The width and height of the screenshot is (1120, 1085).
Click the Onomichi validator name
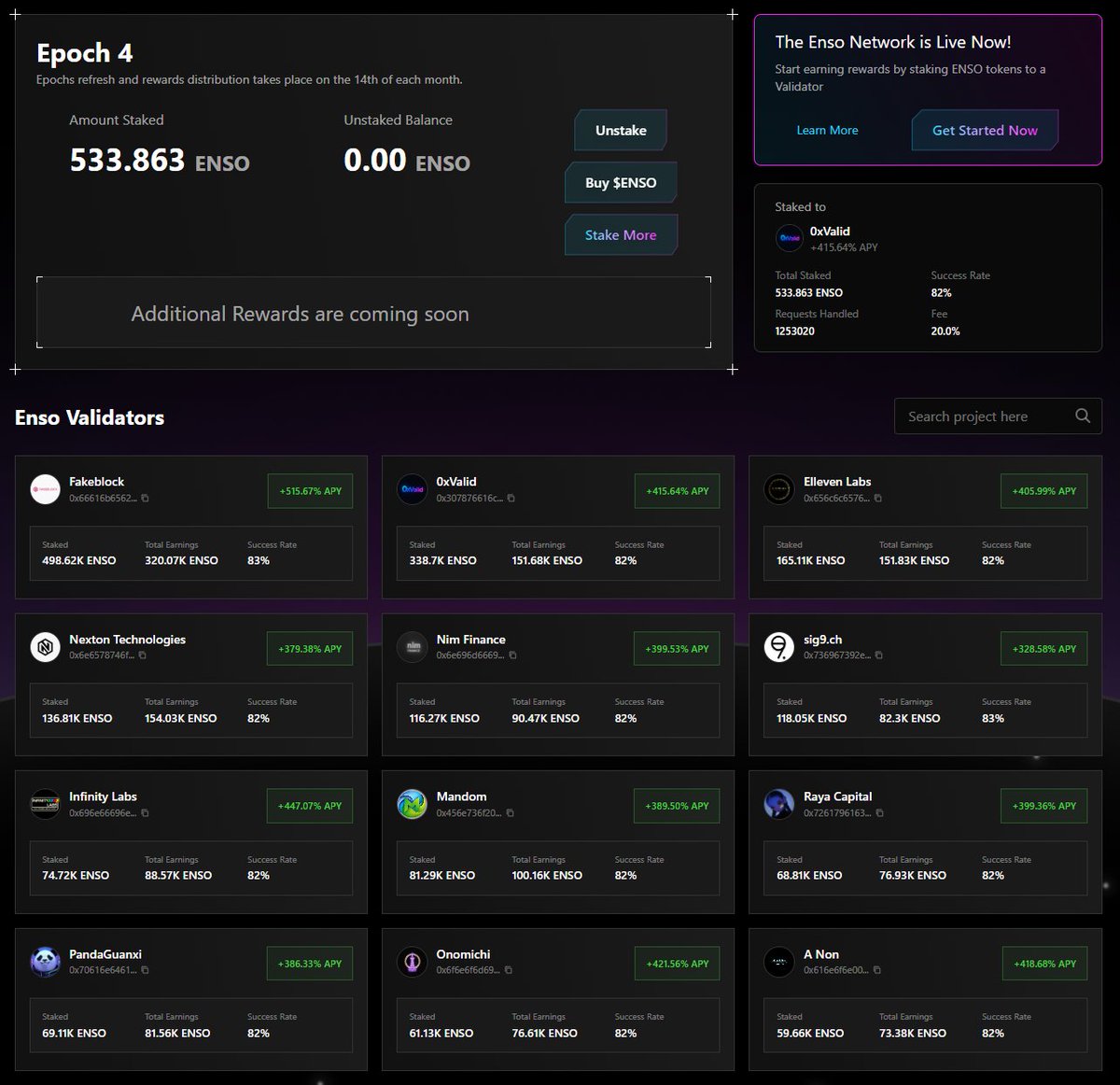(x=463, y=954)
